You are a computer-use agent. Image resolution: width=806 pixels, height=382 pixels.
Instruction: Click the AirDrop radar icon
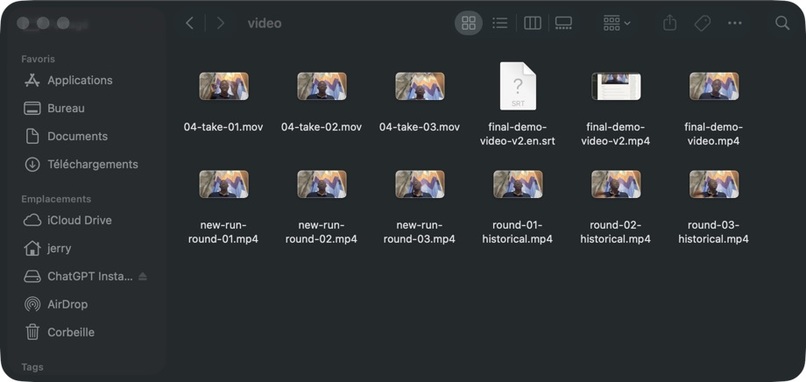pyautogui.click(x=32, y=304)
